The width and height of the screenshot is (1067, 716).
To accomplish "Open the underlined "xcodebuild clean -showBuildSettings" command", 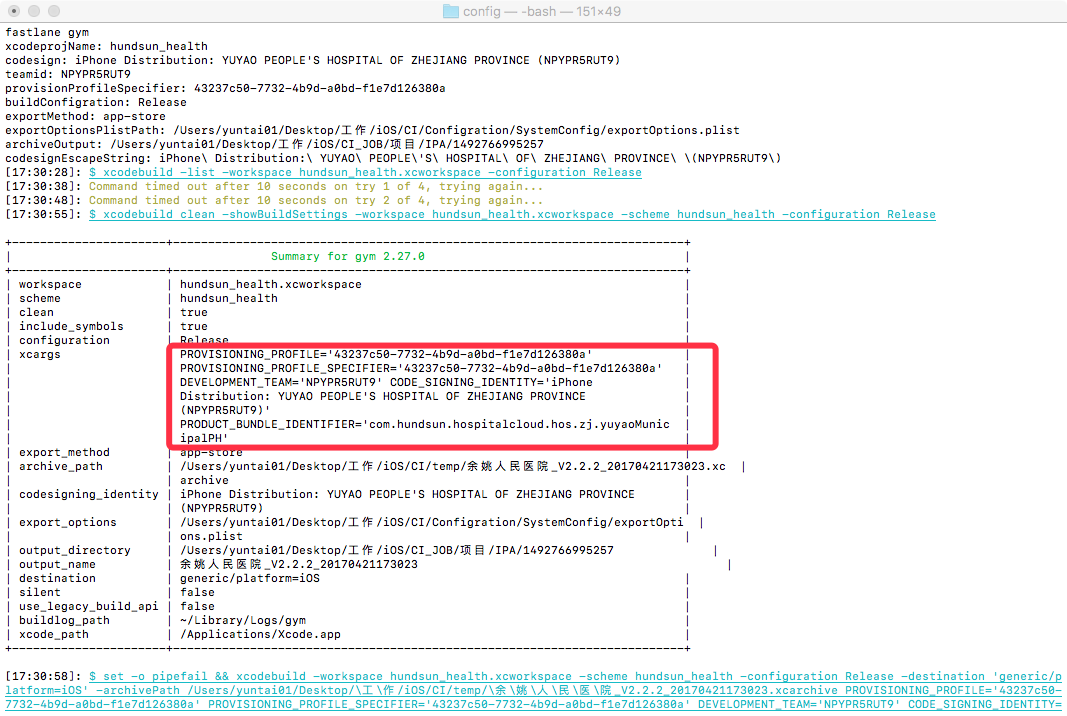I will coord(512,214).
